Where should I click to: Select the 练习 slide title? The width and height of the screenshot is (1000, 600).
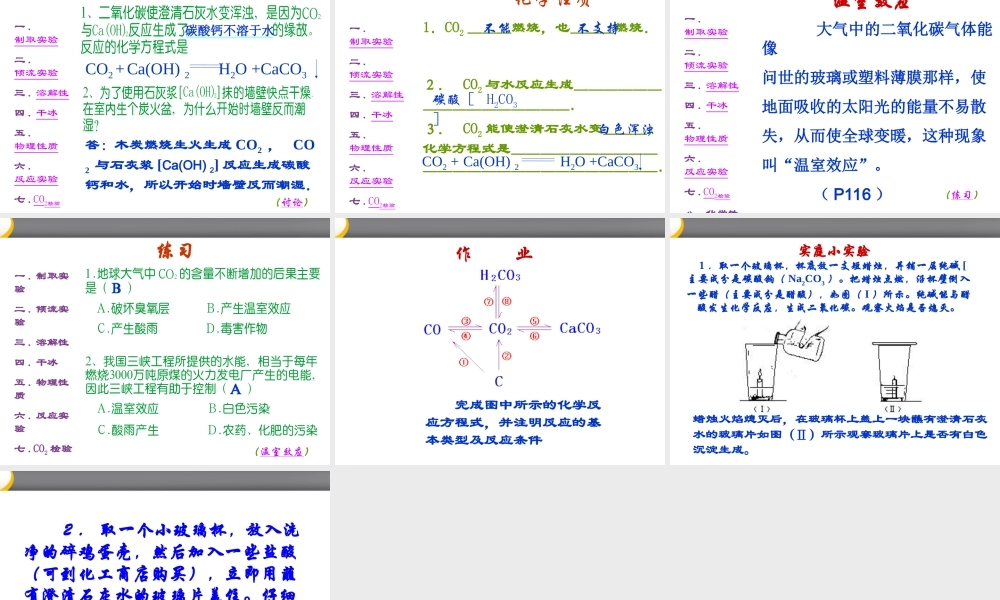click(x=174, y=251)
